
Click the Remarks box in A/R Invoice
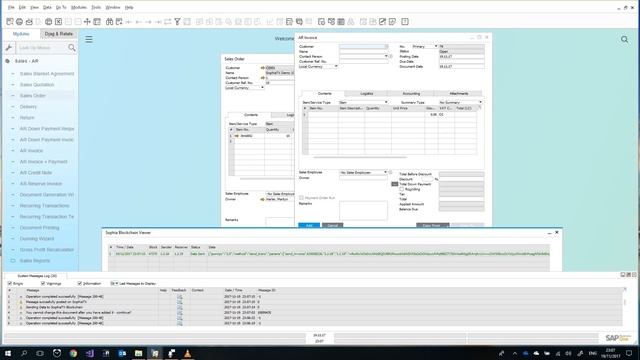pyautogui.click(x=363, y=210)
